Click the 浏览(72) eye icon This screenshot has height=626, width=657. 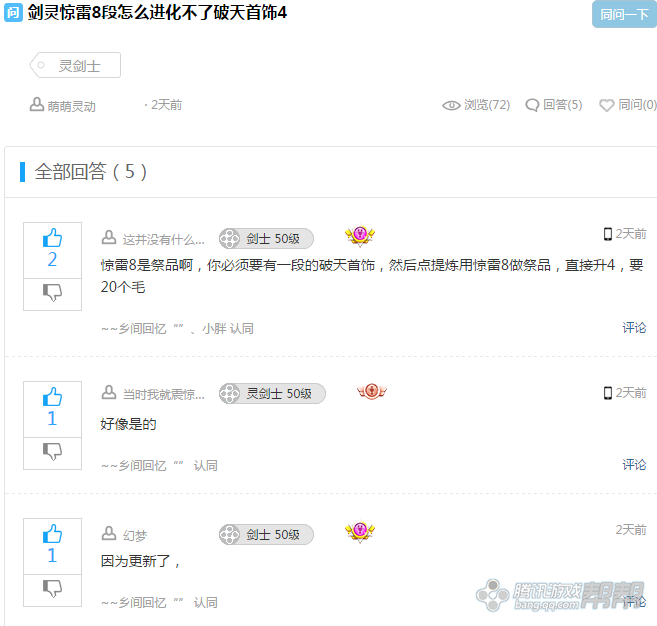(451, 106)
